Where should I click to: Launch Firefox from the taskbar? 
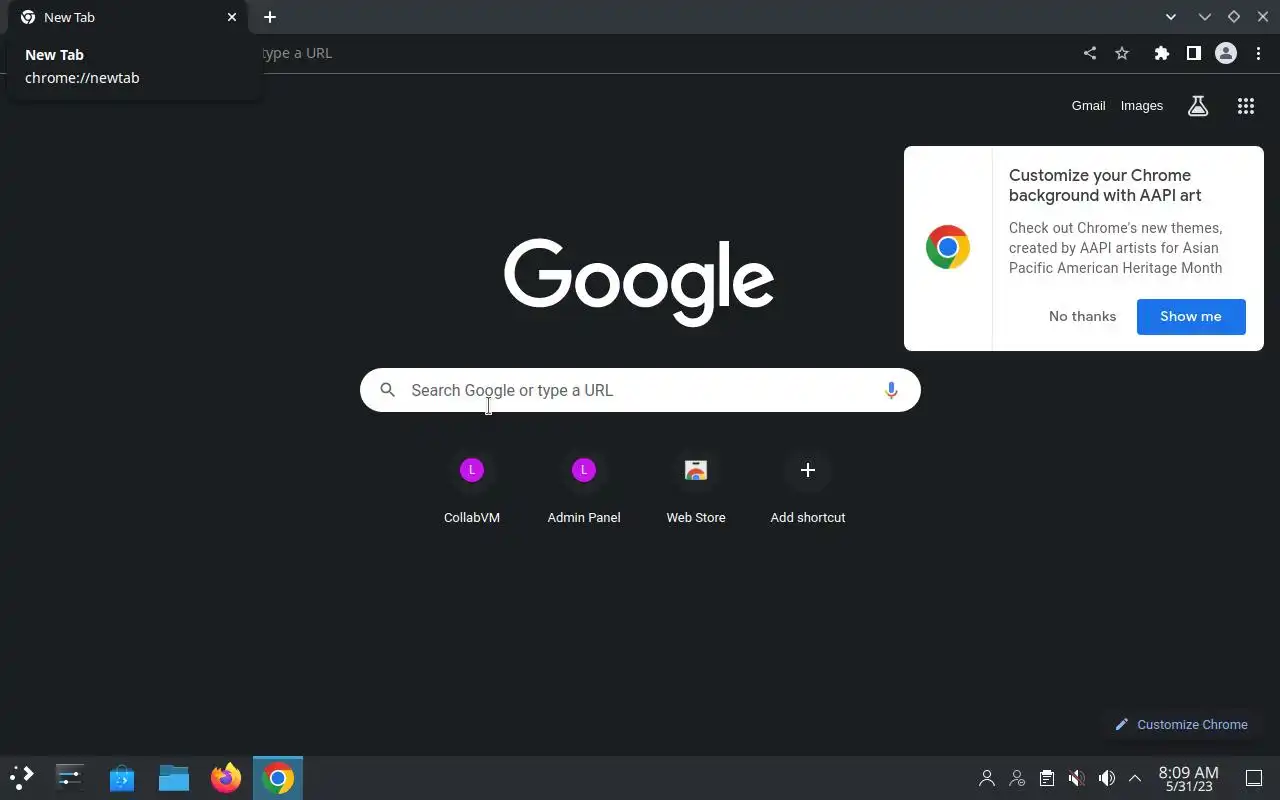[226, 777]
